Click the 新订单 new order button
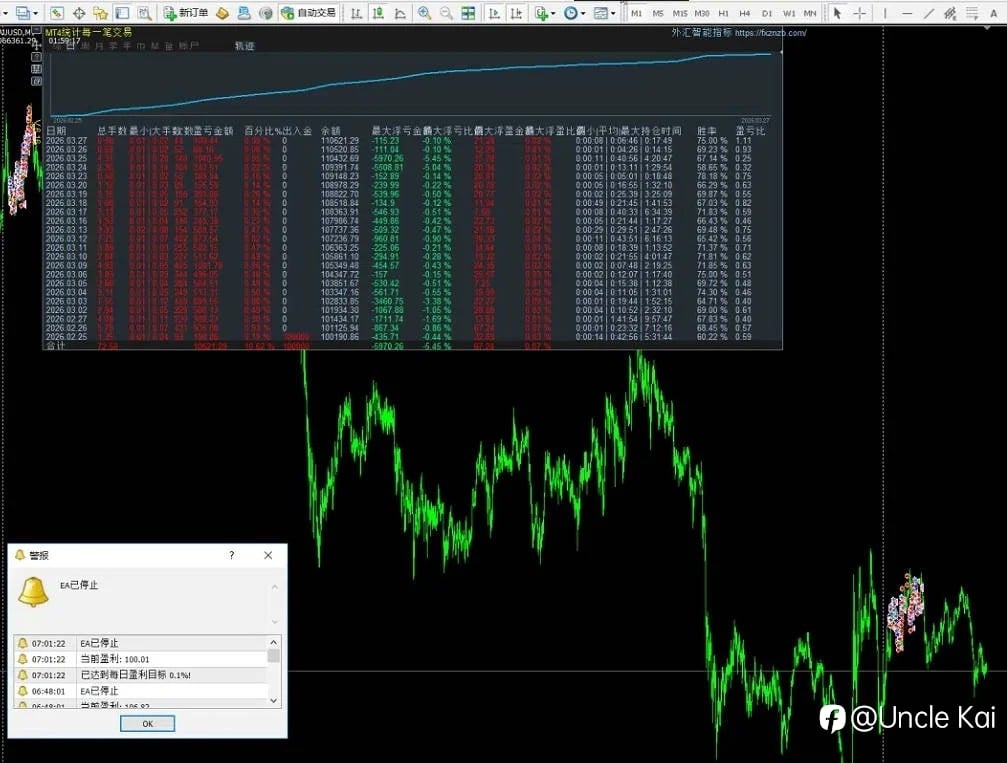The width and height of the screenshot is (1007, 763). (x=186, y=13)
